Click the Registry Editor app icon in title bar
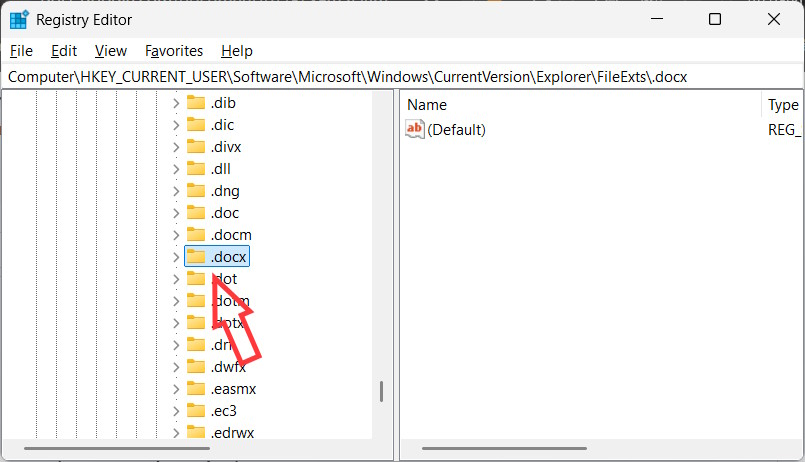This screenshot has width=805, height=462. pos(19,20)
